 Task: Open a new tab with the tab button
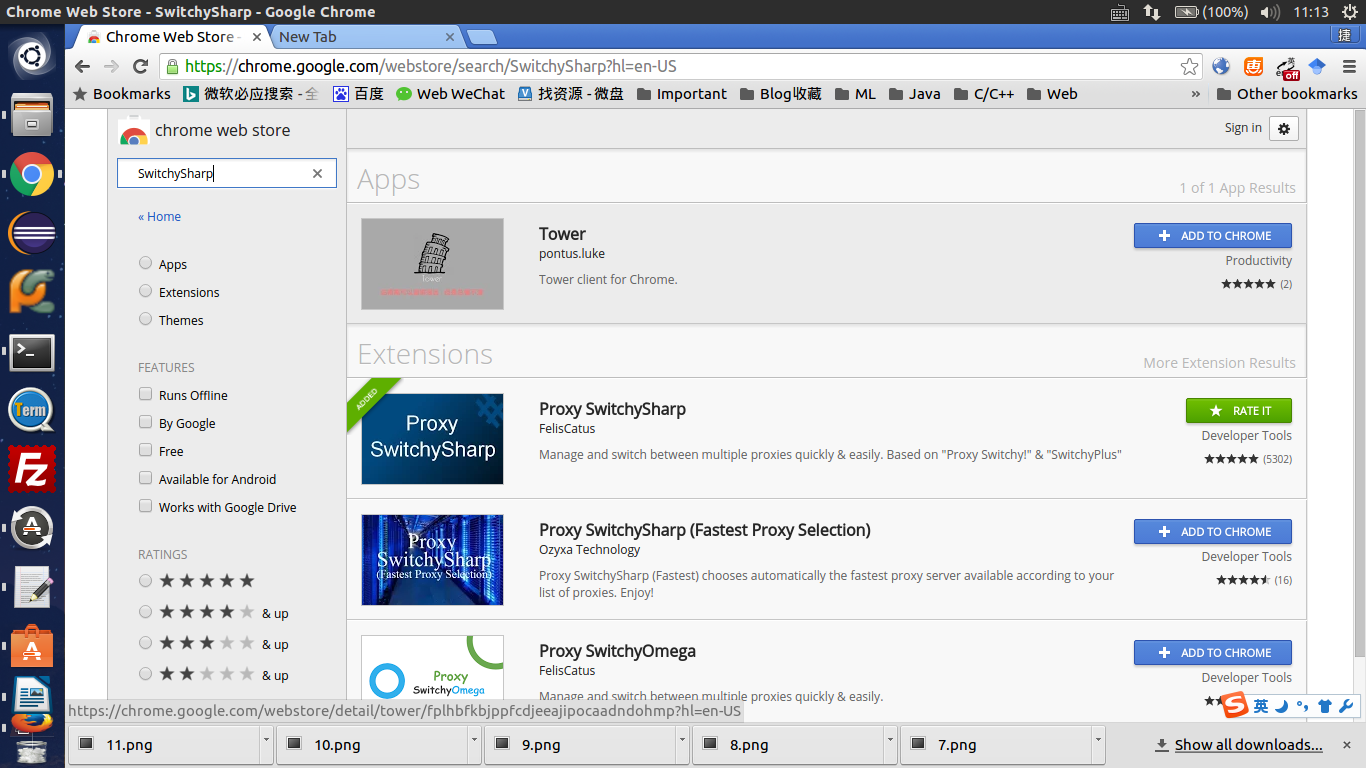tap(482, 38)
